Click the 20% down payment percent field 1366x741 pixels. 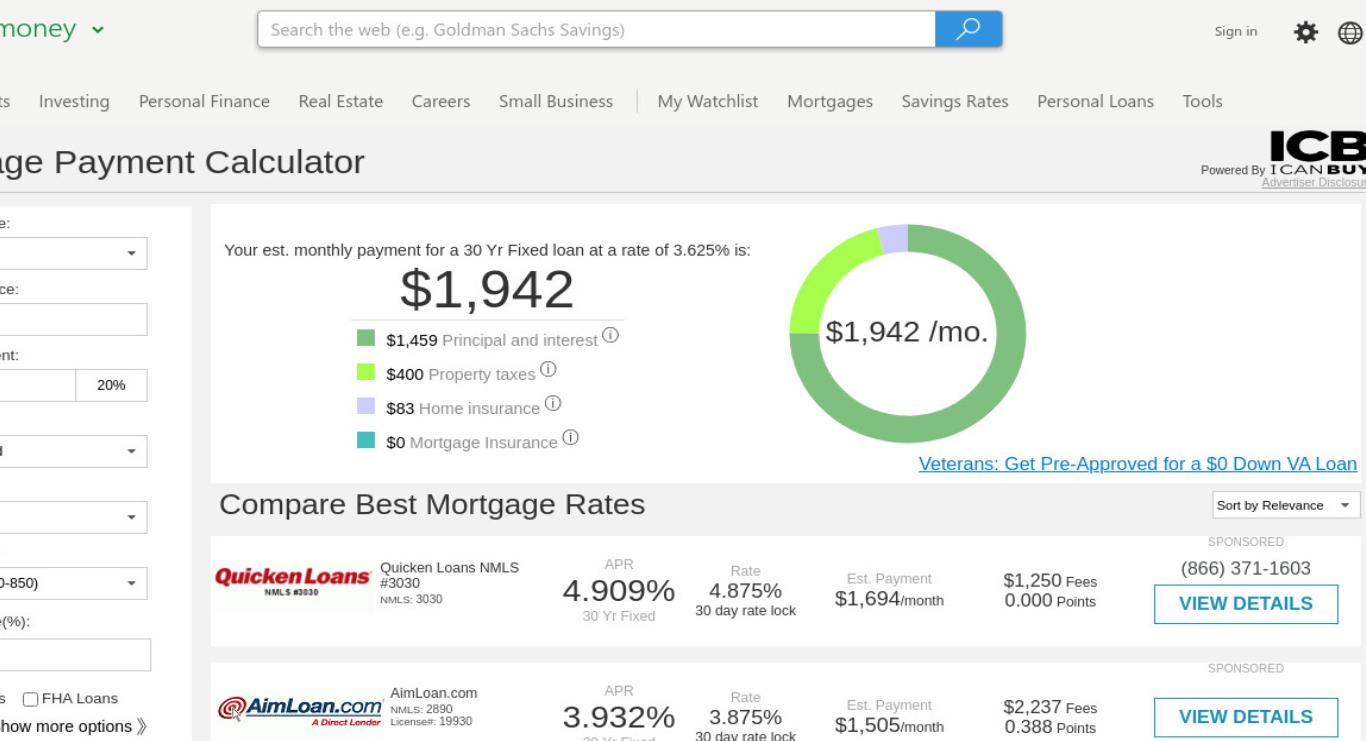pos(112,385)
